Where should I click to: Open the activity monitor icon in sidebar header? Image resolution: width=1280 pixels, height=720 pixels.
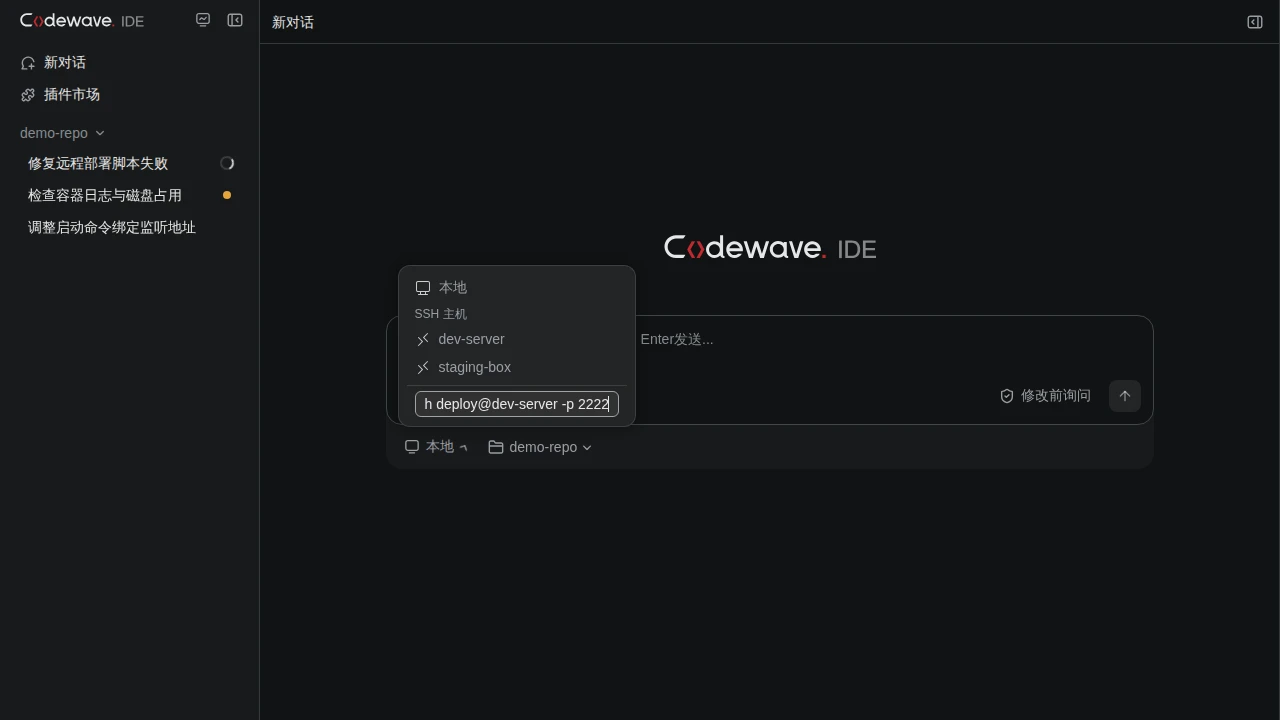pyautogui.click(x=203, y=20)
